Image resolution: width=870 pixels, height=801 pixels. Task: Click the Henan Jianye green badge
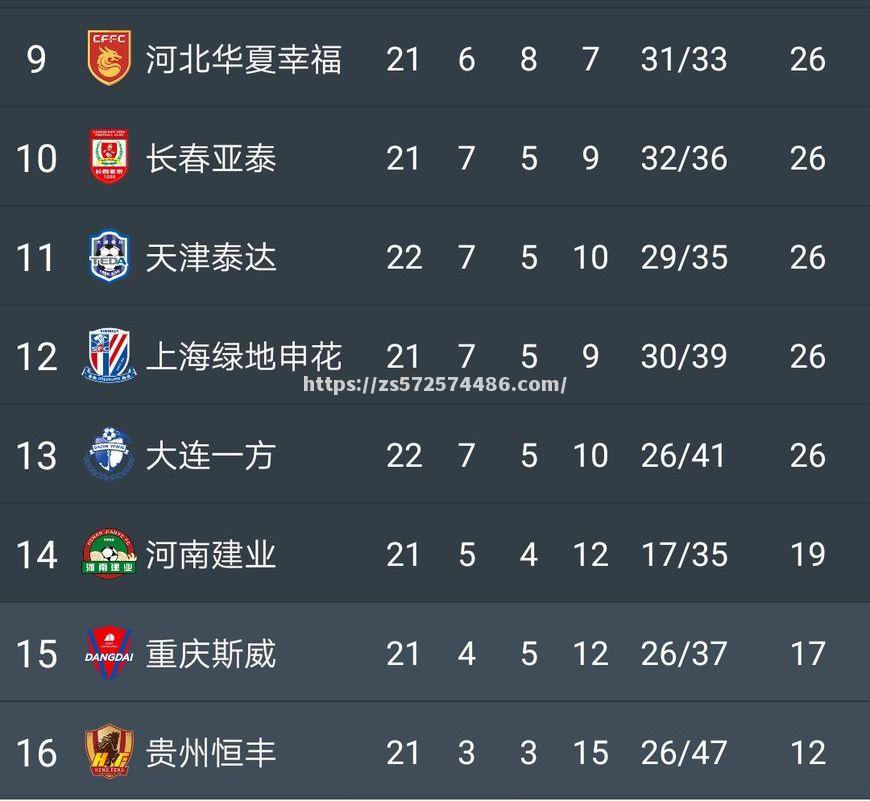pos(109,552)
